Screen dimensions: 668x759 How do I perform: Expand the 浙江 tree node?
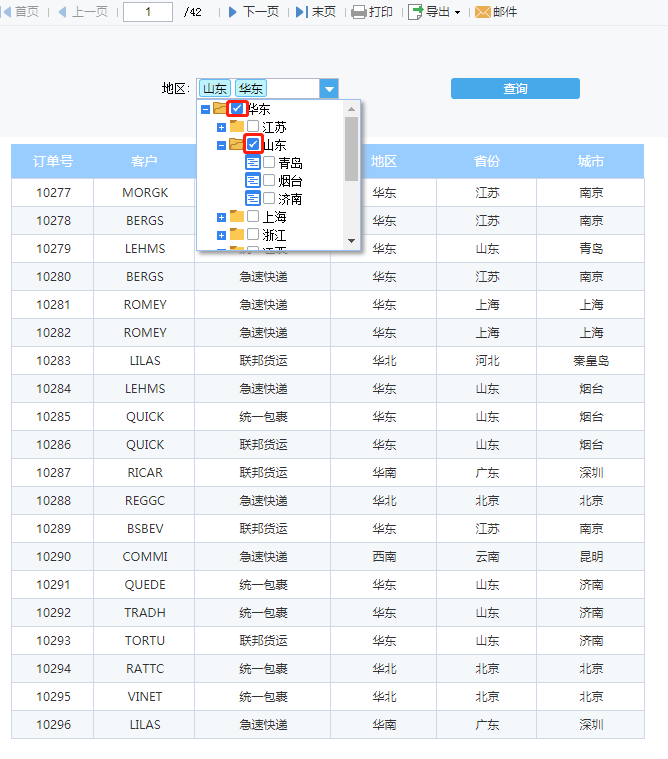pos(221,235)
